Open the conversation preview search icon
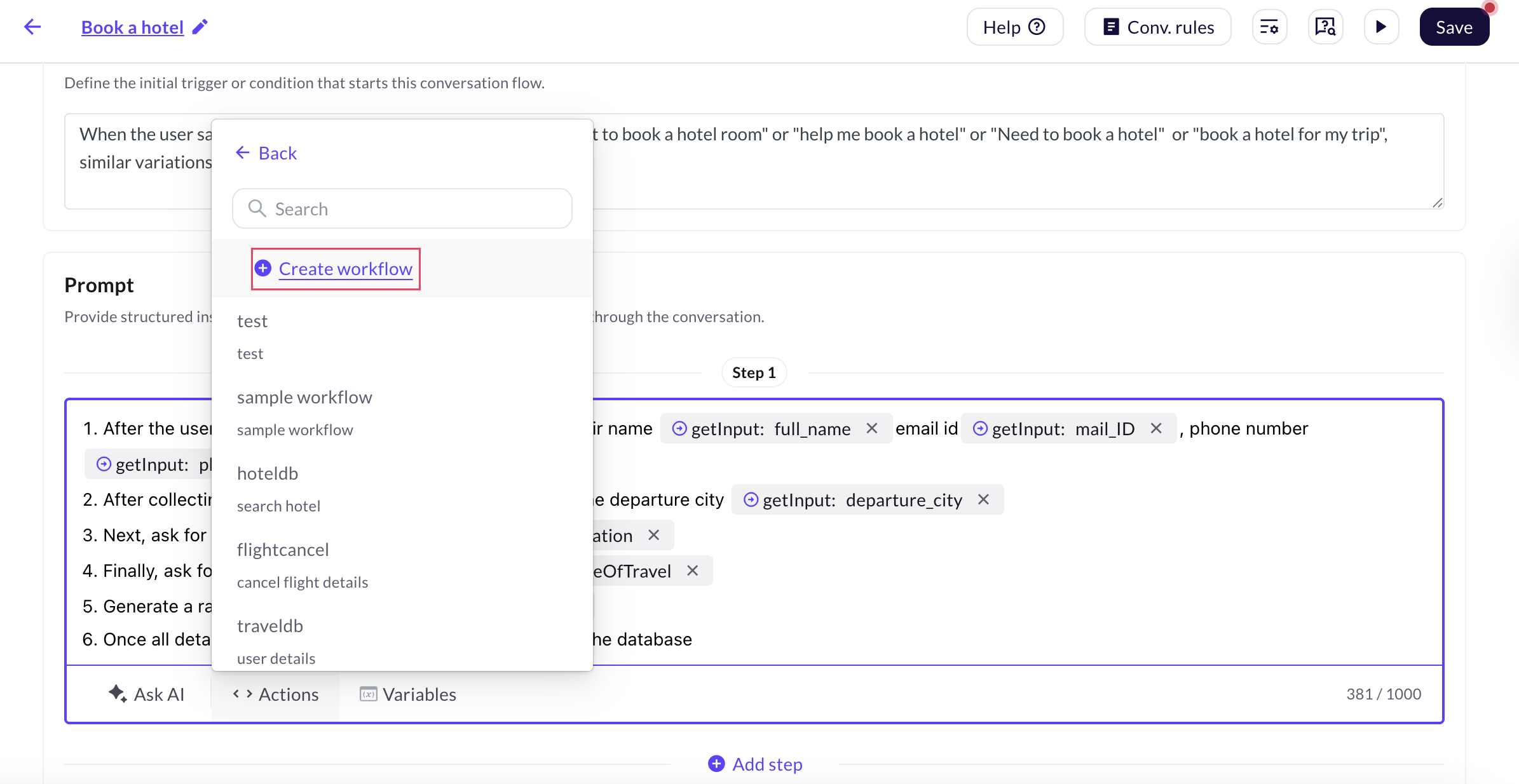Screen dimensions: 1519x784 pyautogui.click(x=1325, y=27)
